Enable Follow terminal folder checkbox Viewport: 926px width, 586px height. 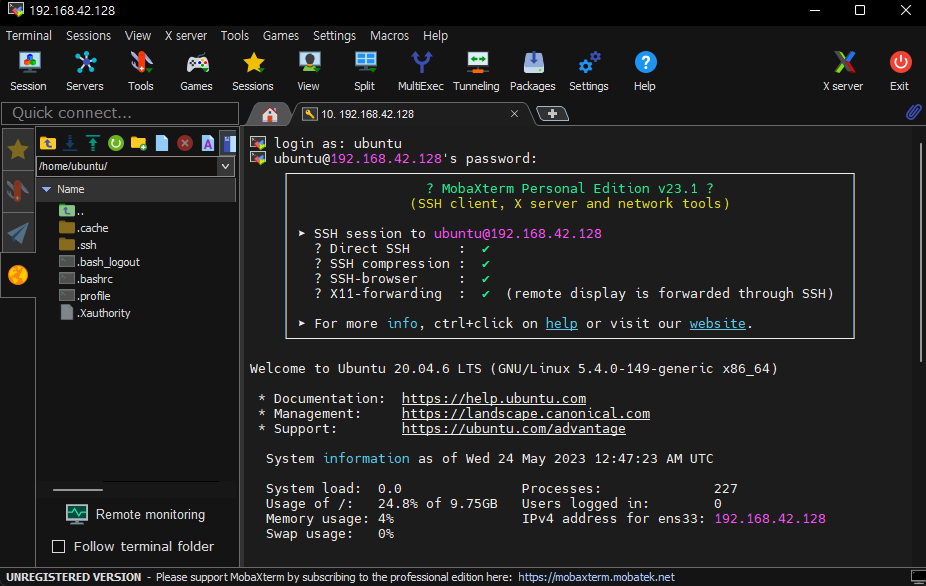[58, 546]
